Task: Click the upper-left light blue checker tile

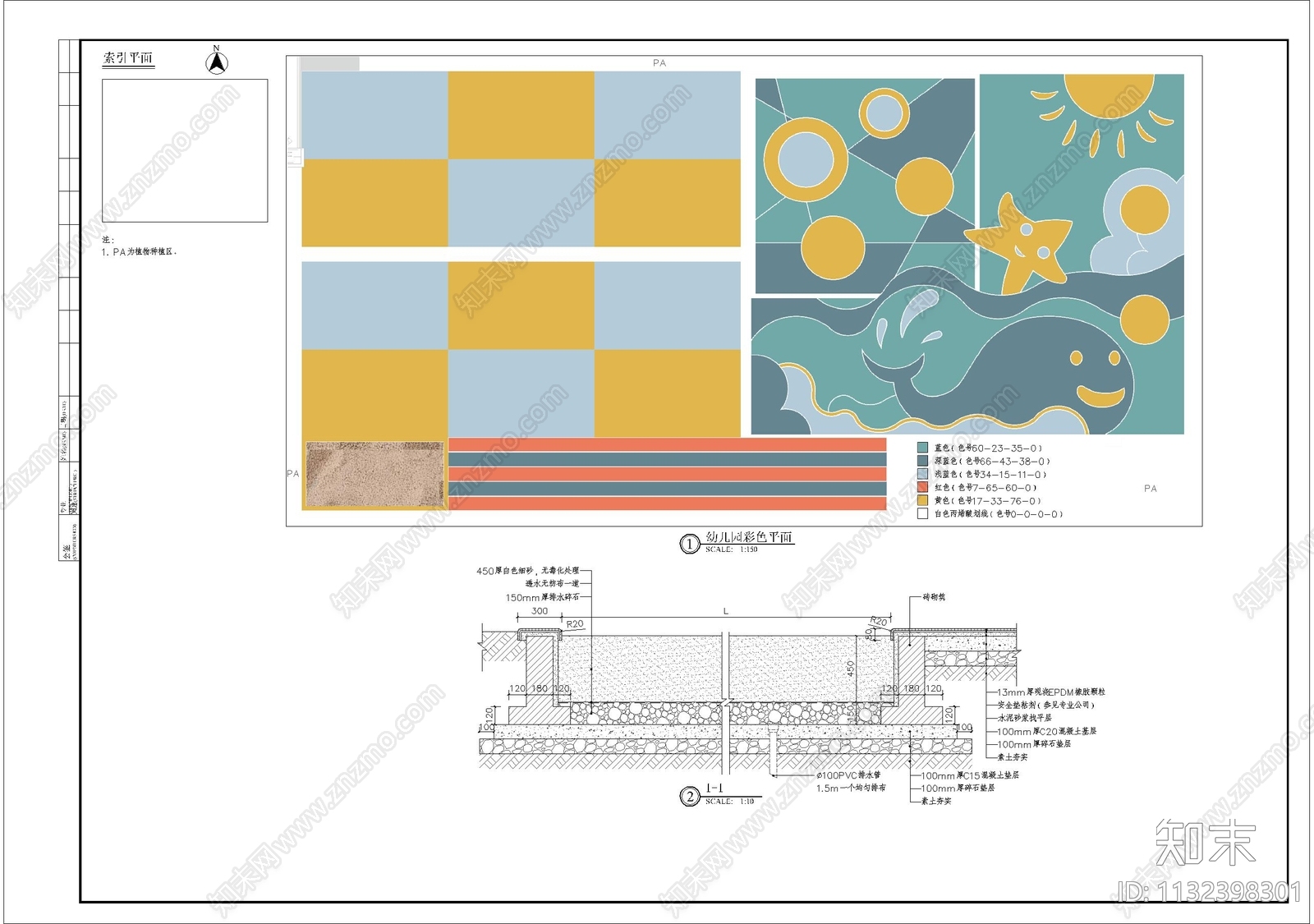Action: [x=374, y=115]
